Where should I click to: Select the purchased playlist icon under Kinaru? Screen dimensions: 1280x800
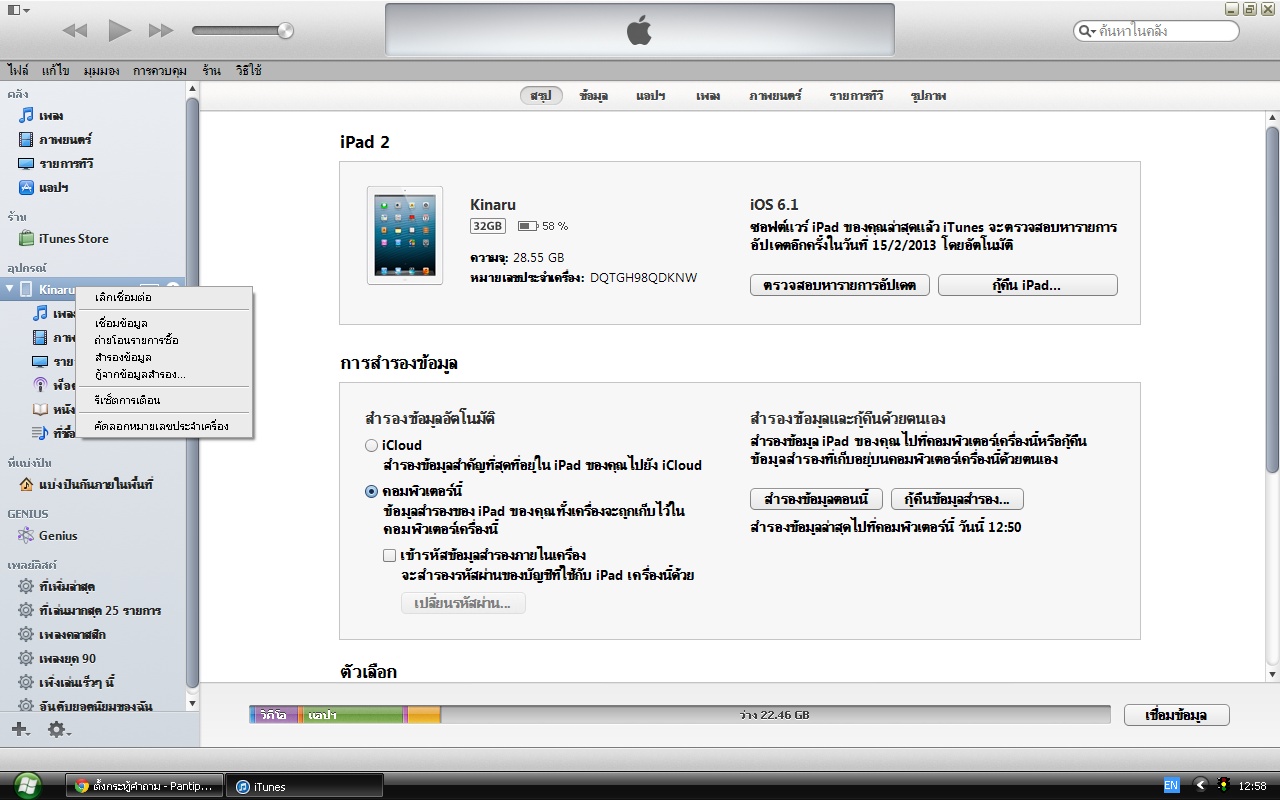click(x=40, y=433)
